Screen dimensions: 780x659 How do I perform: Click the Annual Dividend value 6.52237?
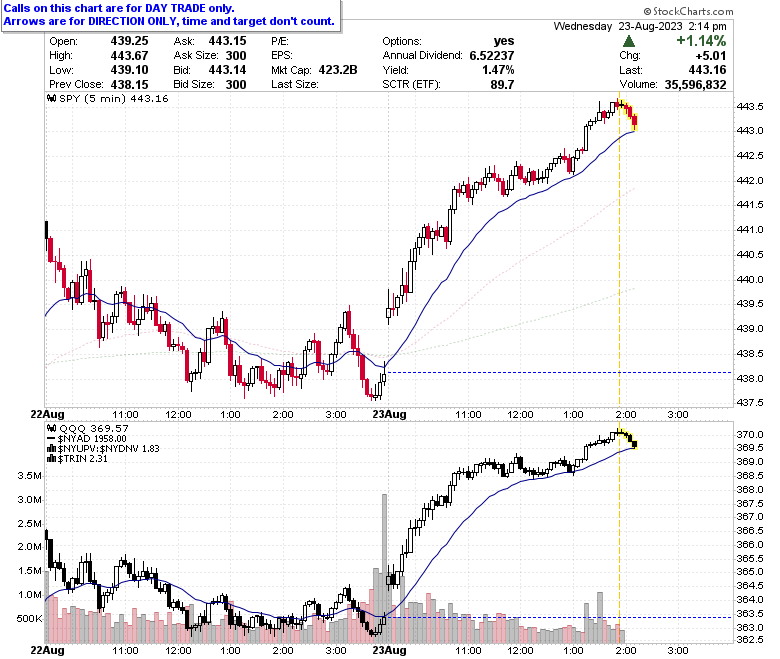(492, 55)
